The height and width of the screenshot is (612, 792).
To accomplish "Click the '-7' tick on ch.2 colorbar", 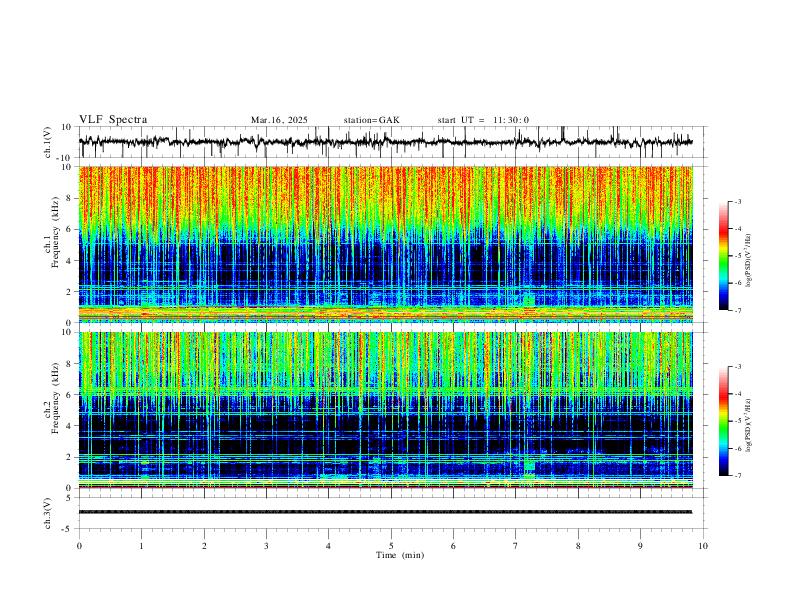I will [x=737, y=476].
